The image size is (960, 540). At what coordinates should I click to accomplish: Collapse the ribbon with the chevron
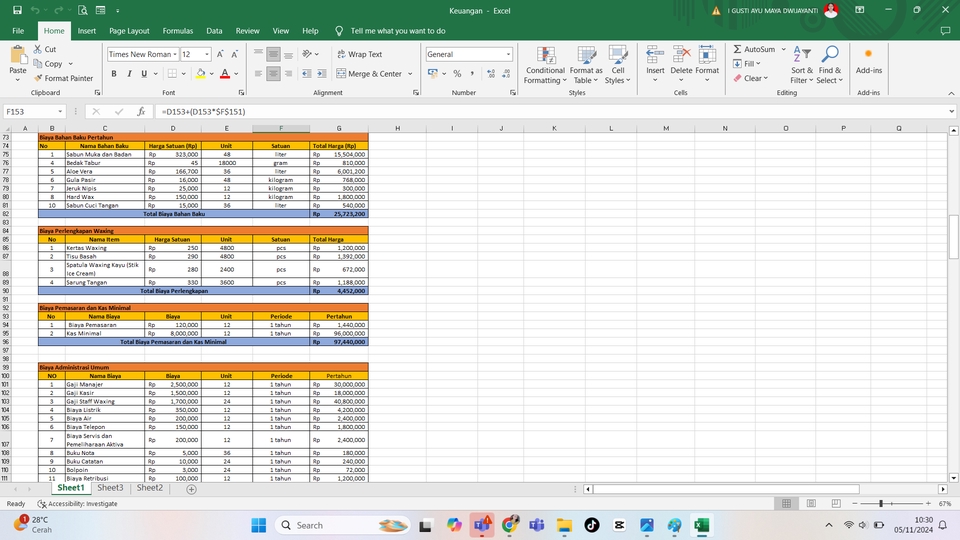(951, 93)
